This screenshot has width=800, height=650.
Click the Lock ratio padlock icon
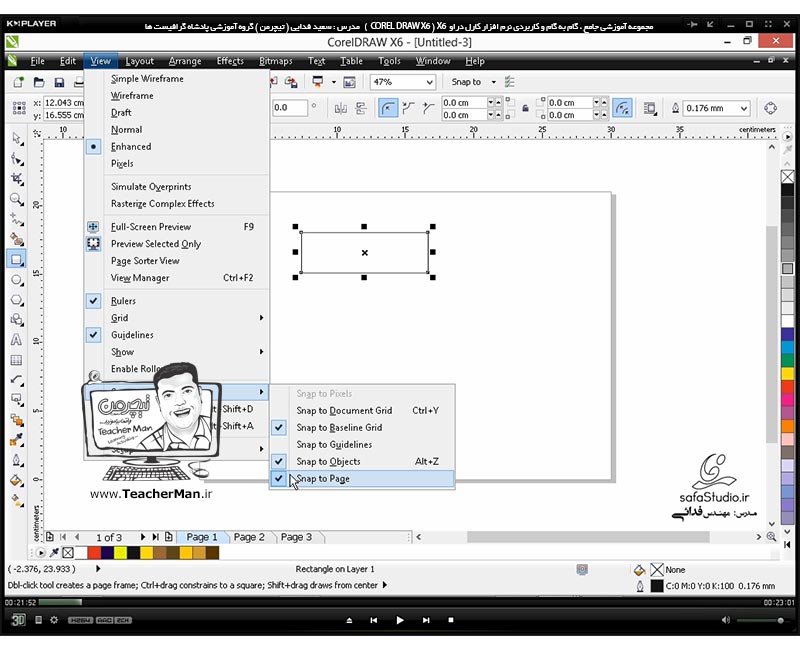[525, 108]
